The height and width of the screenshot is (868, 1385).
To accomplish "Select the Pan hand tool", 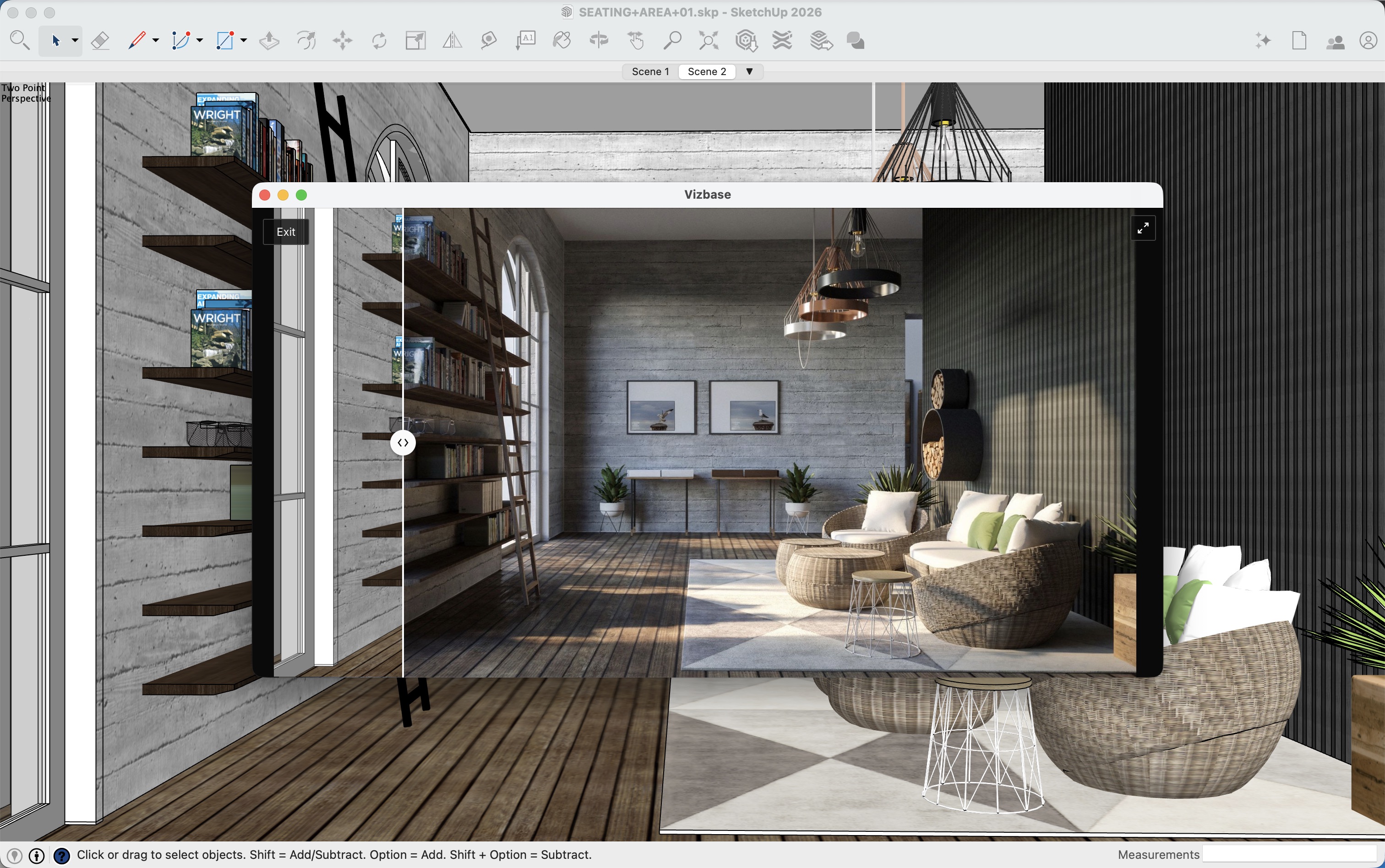I will click(x=636, y=41).
